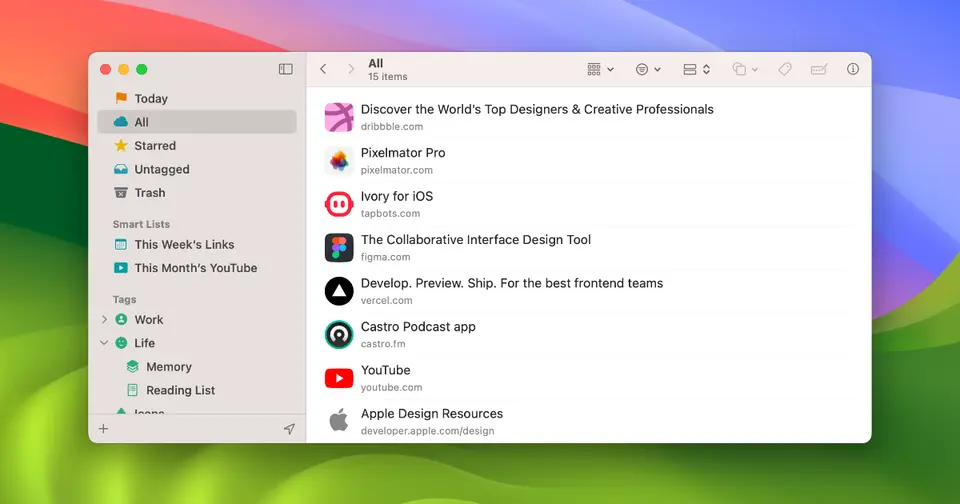
Task: Collapse the Life tag chevron
Action: [104, 343]
